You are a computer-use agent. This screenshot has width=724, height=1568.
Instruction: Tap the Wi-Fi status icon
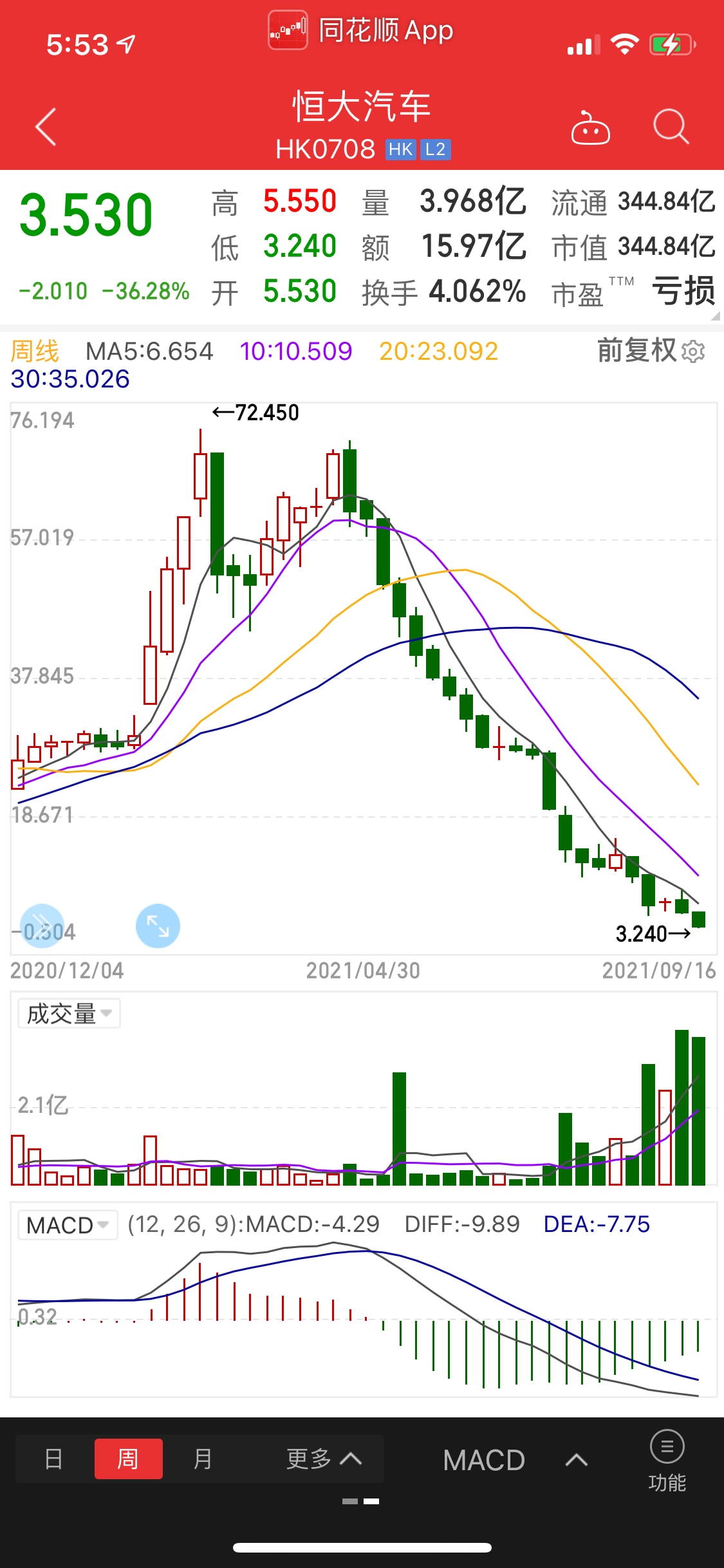pyautogui.click(x=624, y=44)
